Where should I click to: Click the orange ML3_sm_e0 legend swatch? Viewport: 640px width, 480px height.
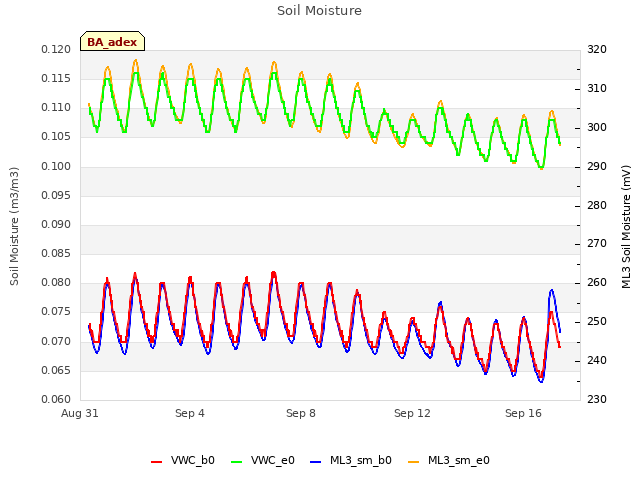click(413, 462)
